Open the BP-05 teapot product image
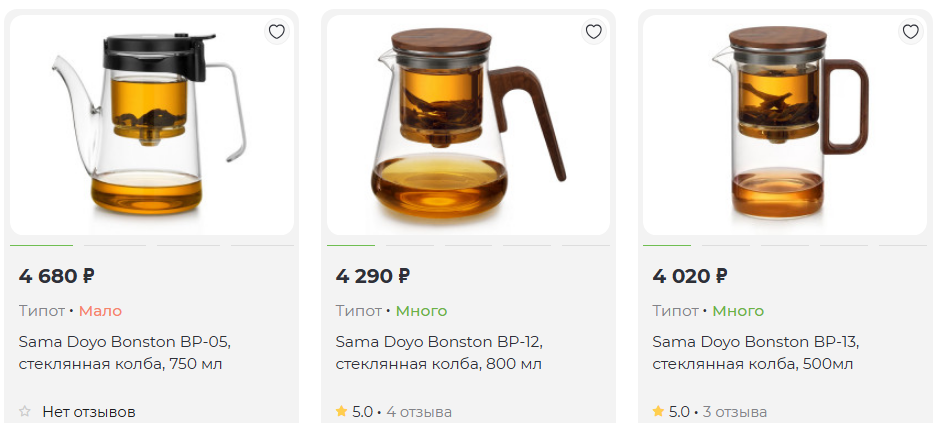This screenshot has height=423, width=940. click(x=152, y=125)
